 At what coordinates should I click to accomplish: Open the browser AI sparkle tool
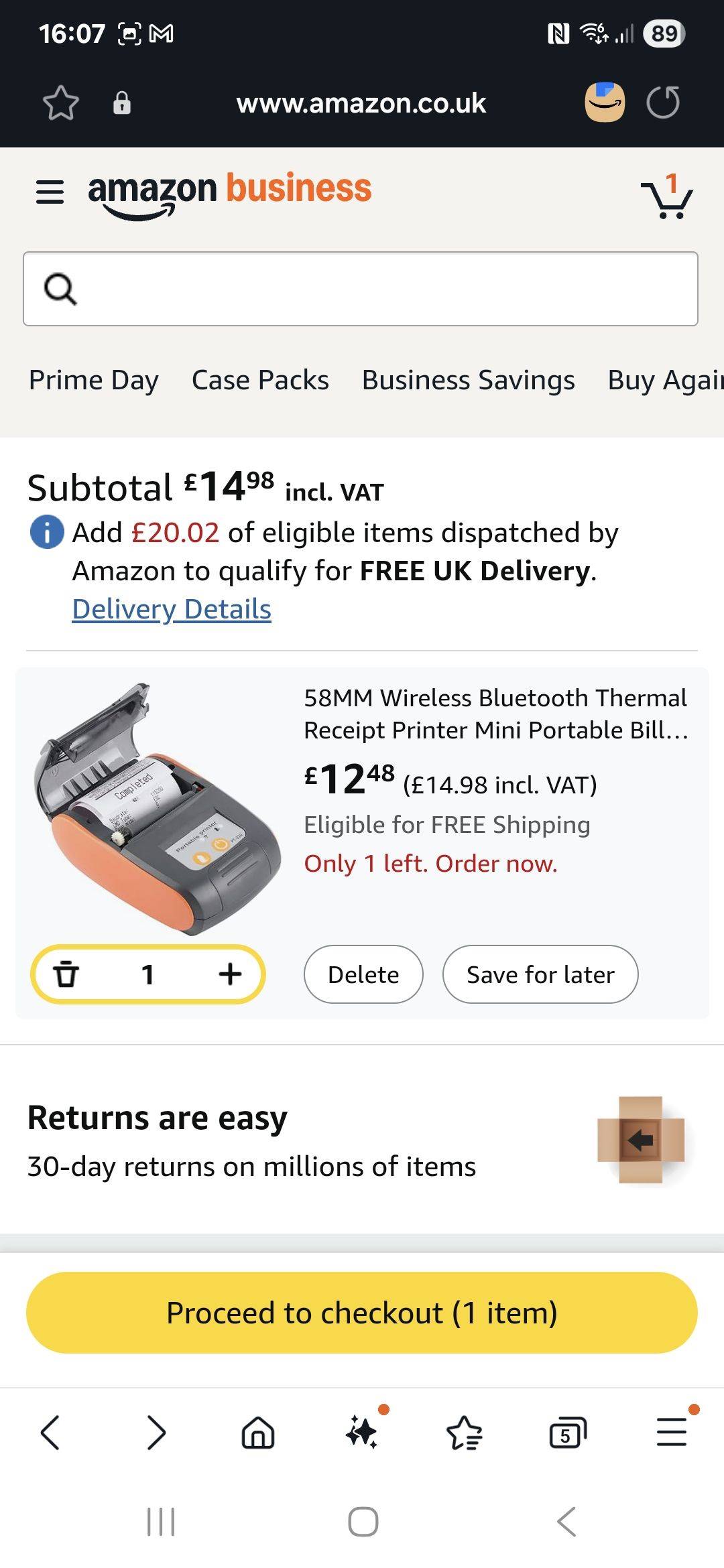[362, 1433]
